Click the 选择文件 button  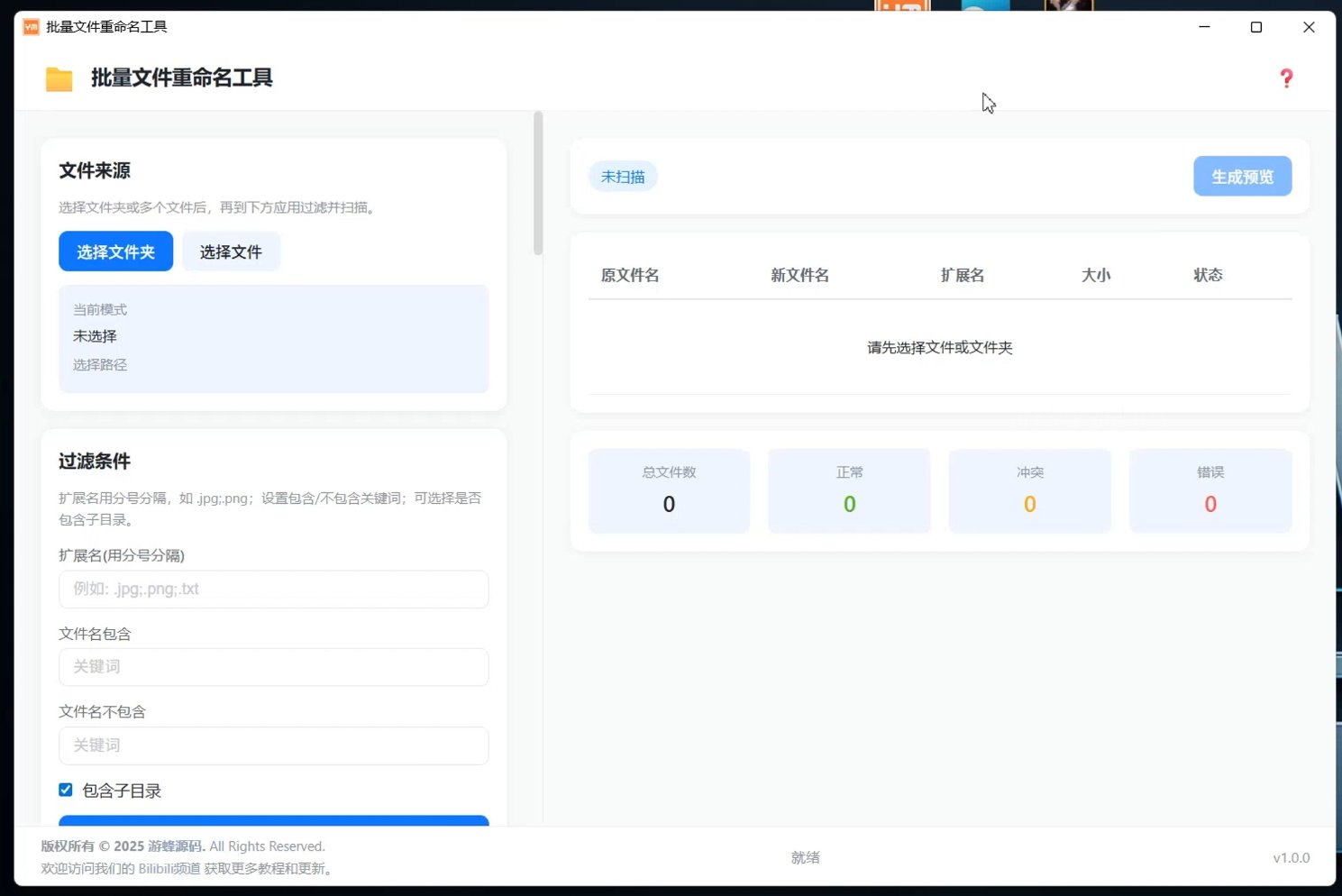tap(231, 251)
